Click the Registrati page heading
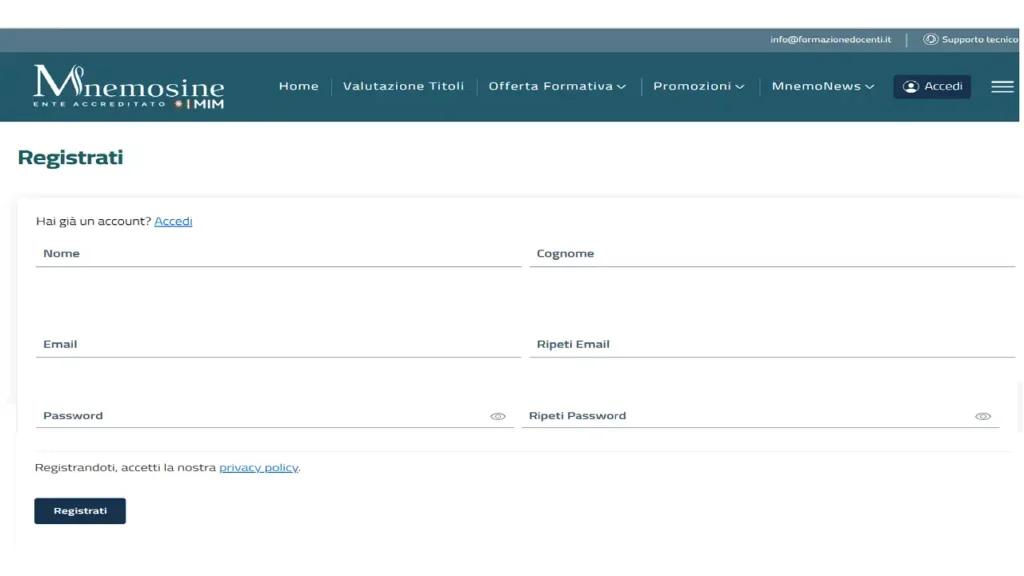 (x=71, y=157)
